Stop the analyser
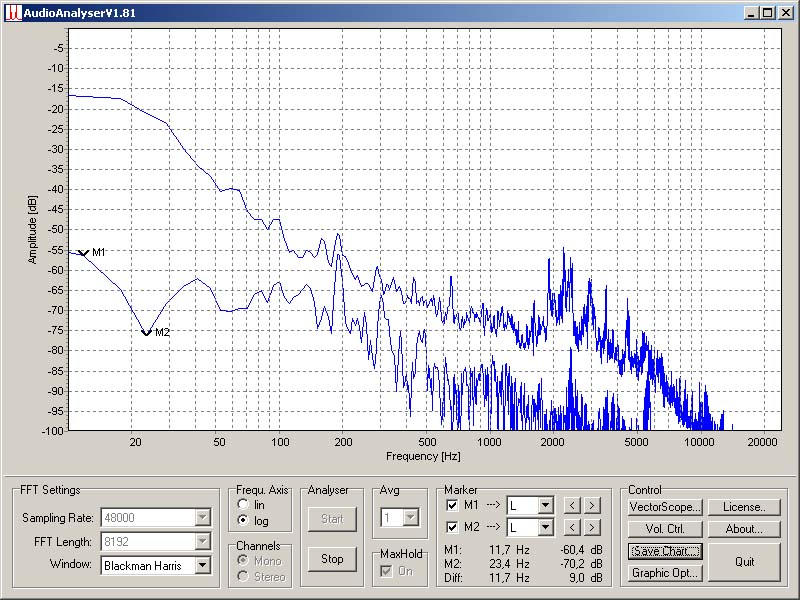 point(332,559)
